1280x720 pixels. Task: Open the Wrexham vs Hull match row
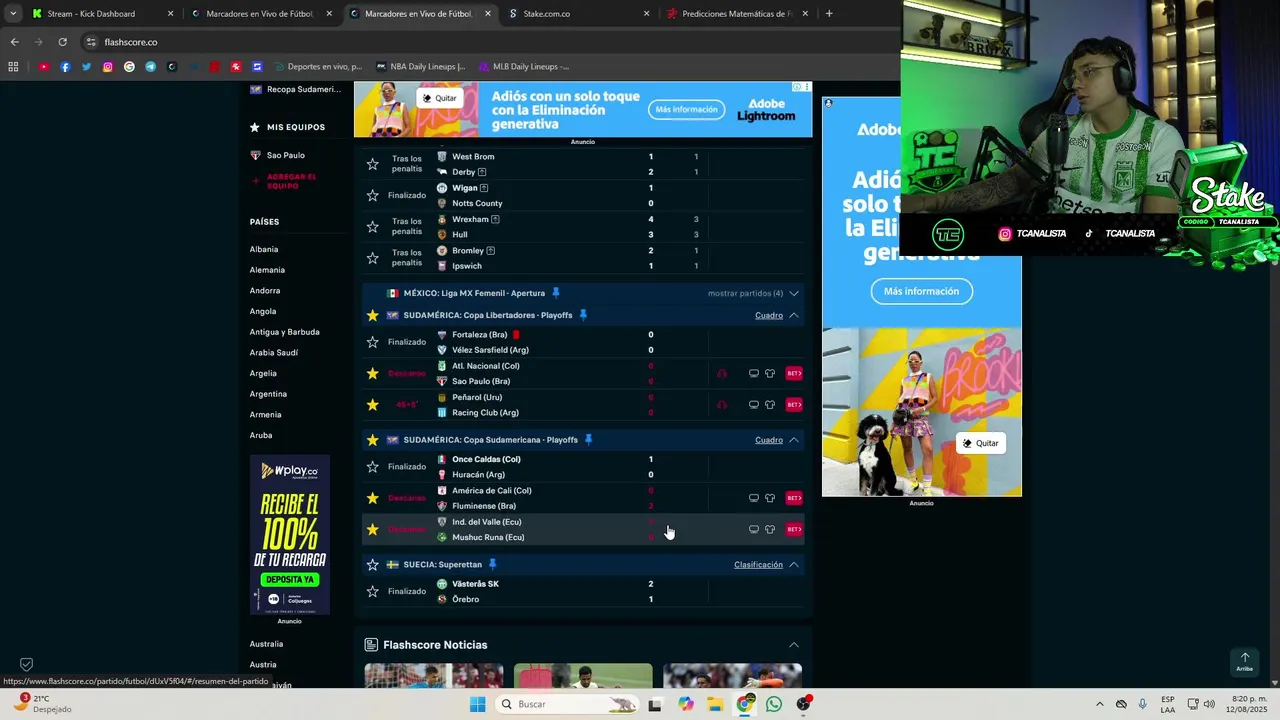[583, 227]
